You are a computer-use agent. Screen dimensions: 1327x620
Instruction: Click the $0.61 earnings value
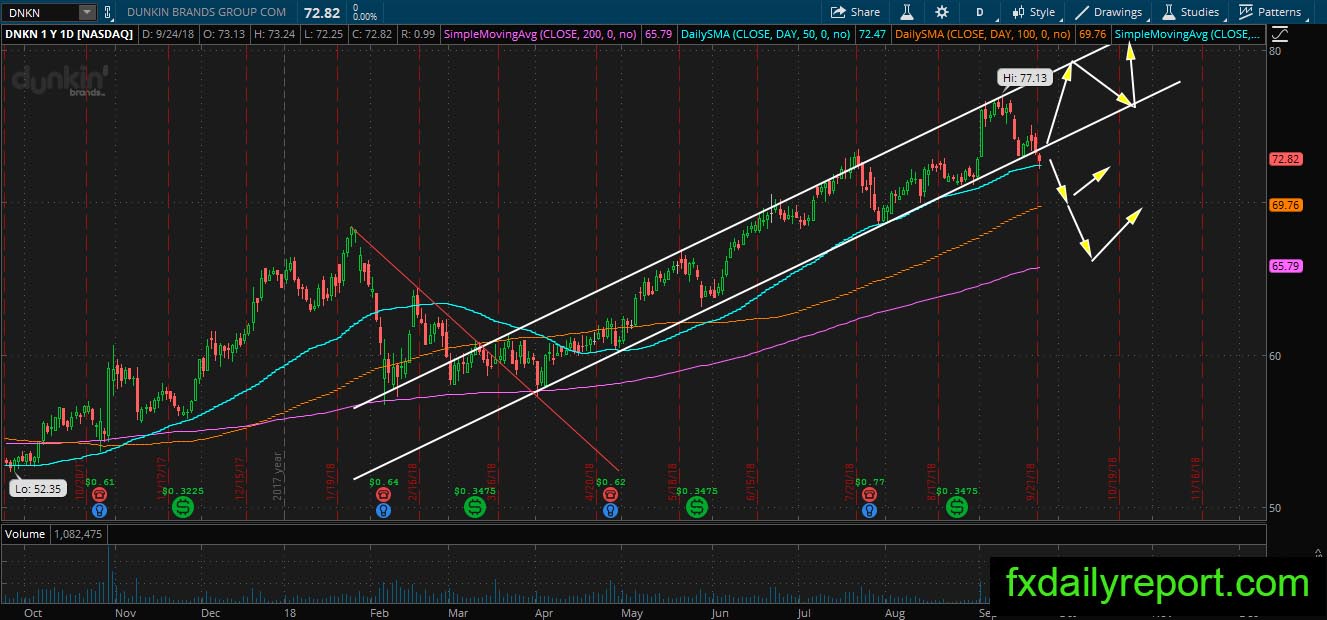[100, 481]
